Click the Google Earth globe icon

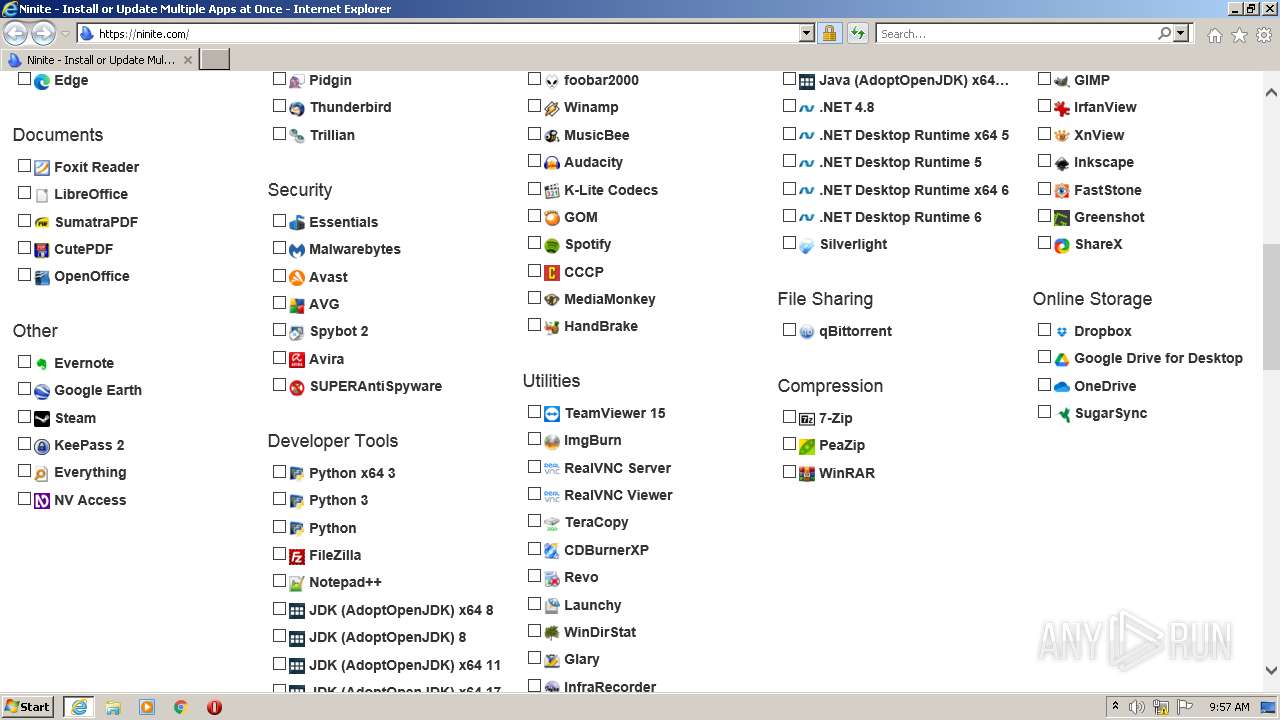click(x=42, y=392)
